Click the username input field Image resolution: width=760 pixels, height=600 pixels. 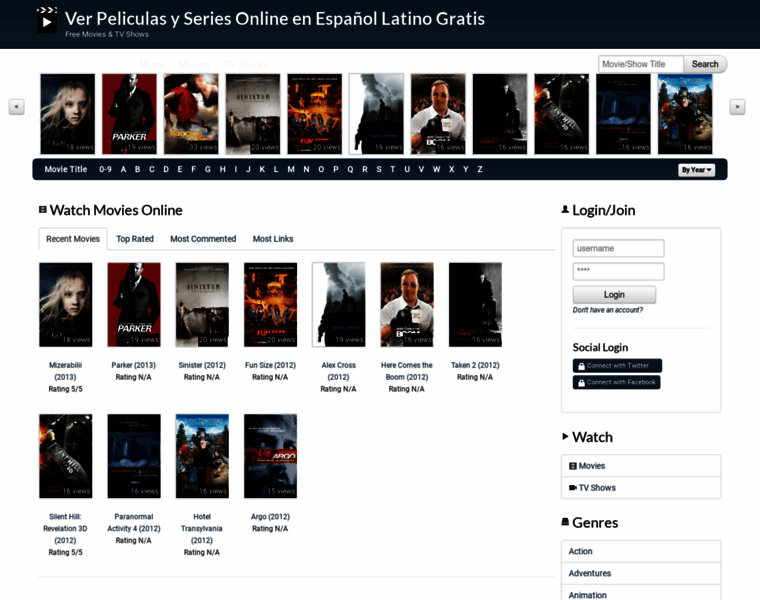[618, 248]
